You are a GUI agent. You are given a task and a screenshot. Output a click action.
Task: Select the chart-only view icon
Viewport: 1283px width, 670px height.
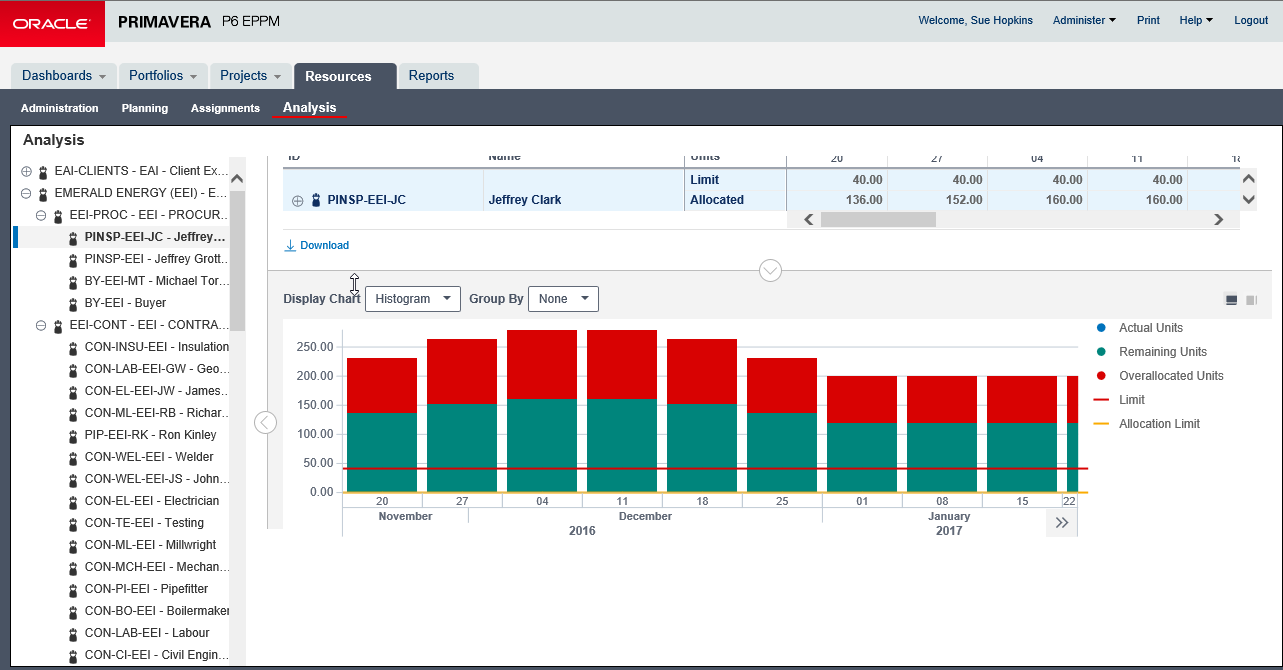(1252, 298)
